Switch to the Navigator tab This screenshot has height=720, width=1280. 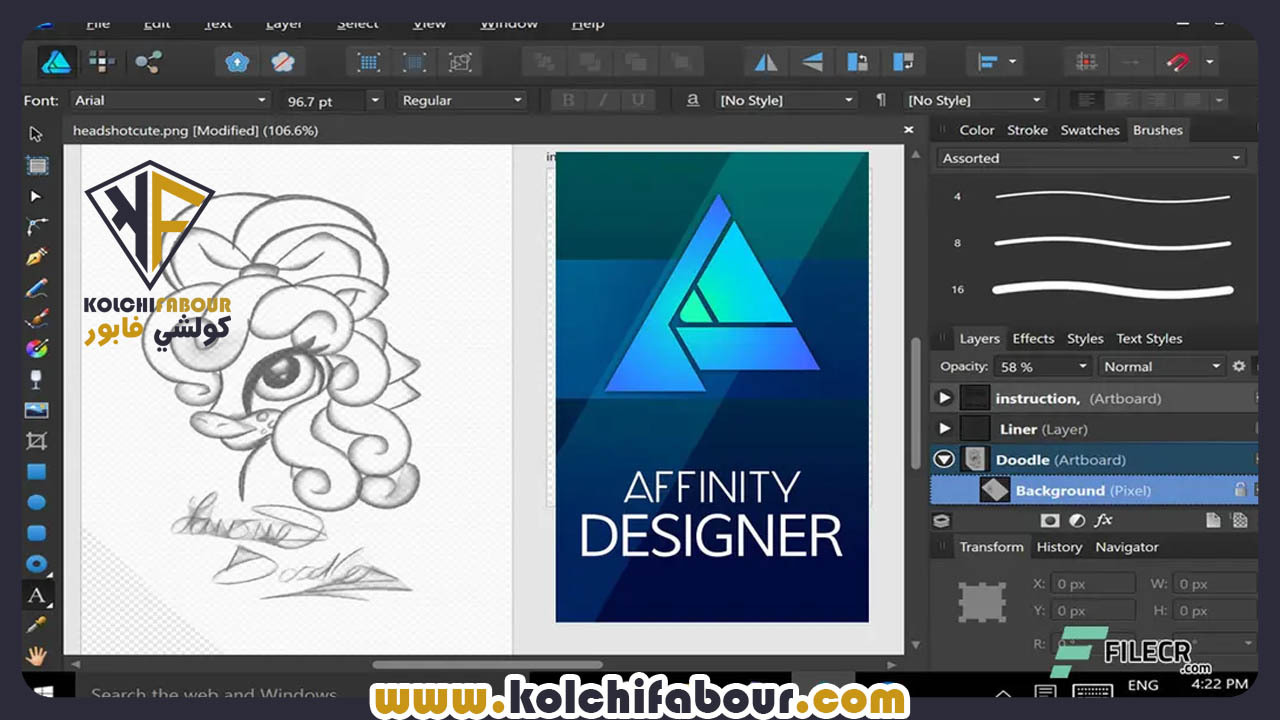pyautogui.click(x=1127, y=547)
